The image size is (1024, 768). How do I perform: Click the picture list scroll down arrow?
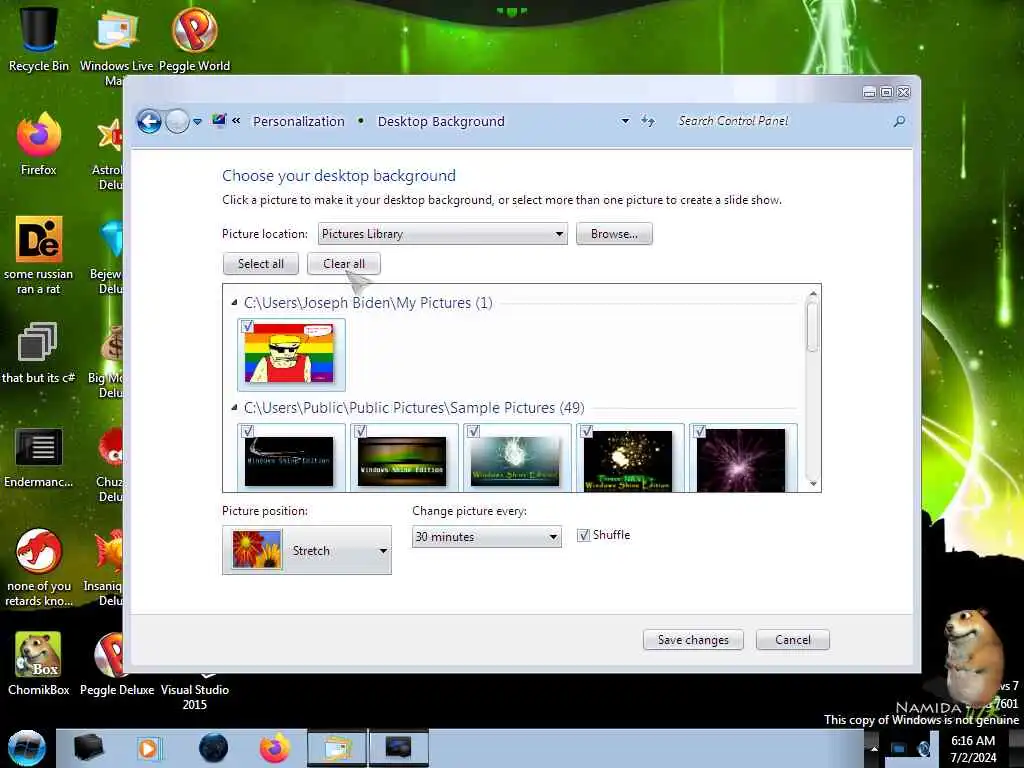click(x=812, y=483)
